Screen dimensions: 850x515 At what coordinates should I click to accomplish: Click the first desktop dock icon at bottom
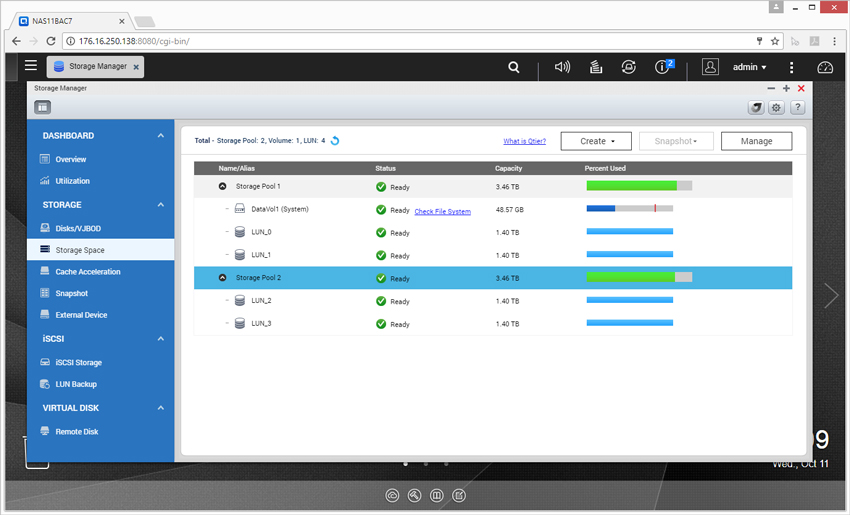click(392, 495)
